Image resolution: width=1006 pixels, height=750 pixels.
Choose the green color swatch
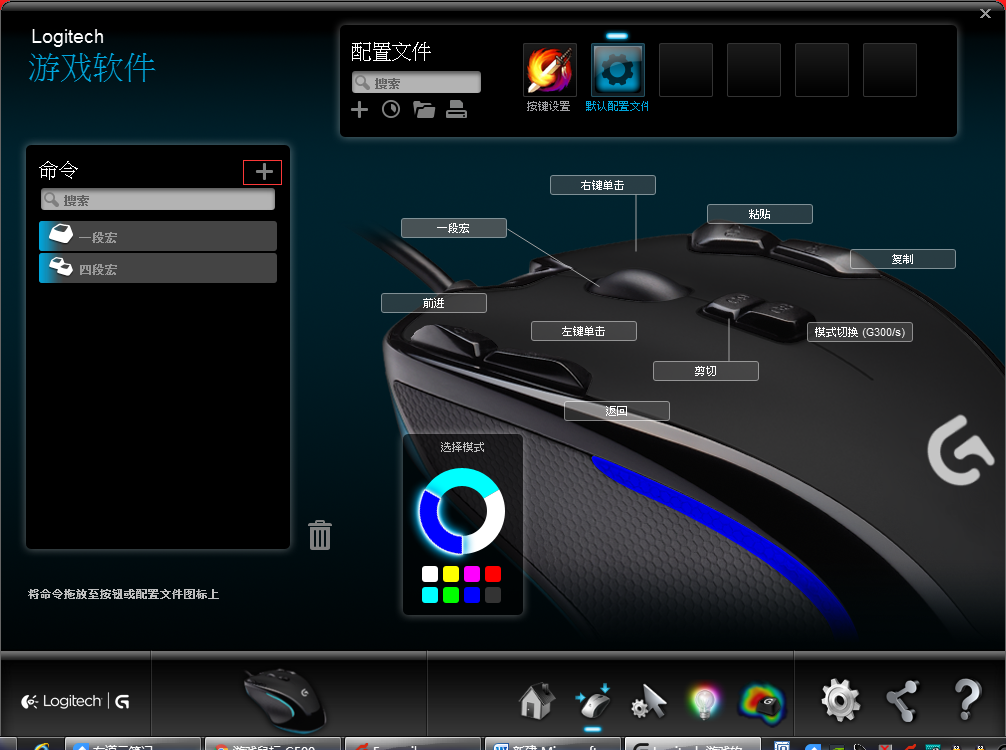pos(451,595)
